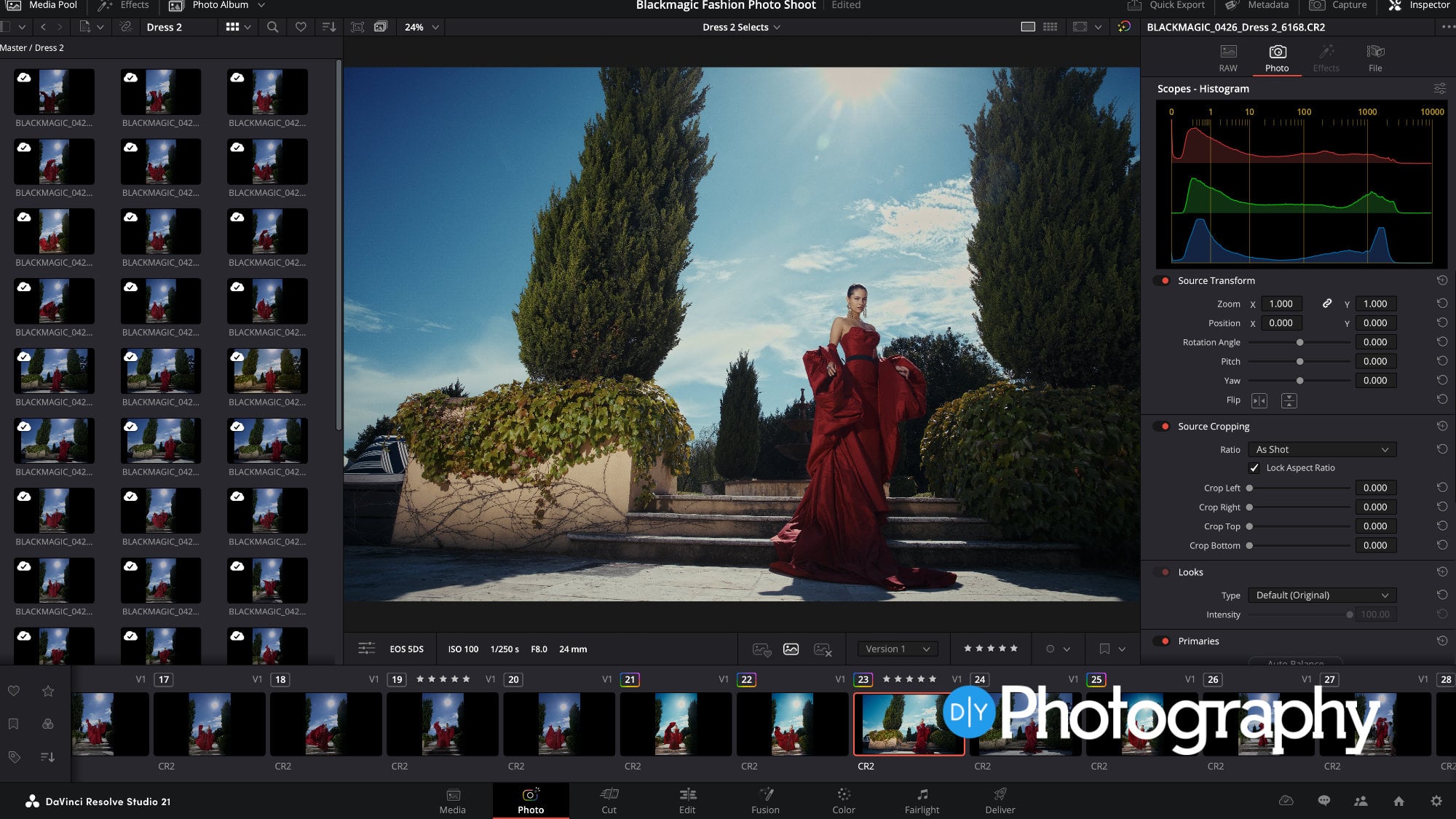Open the Ratio dropdown set to As Shot
Image resolution: width=1456 pixels, height=819 pixels.
[x=1322, y=449]
